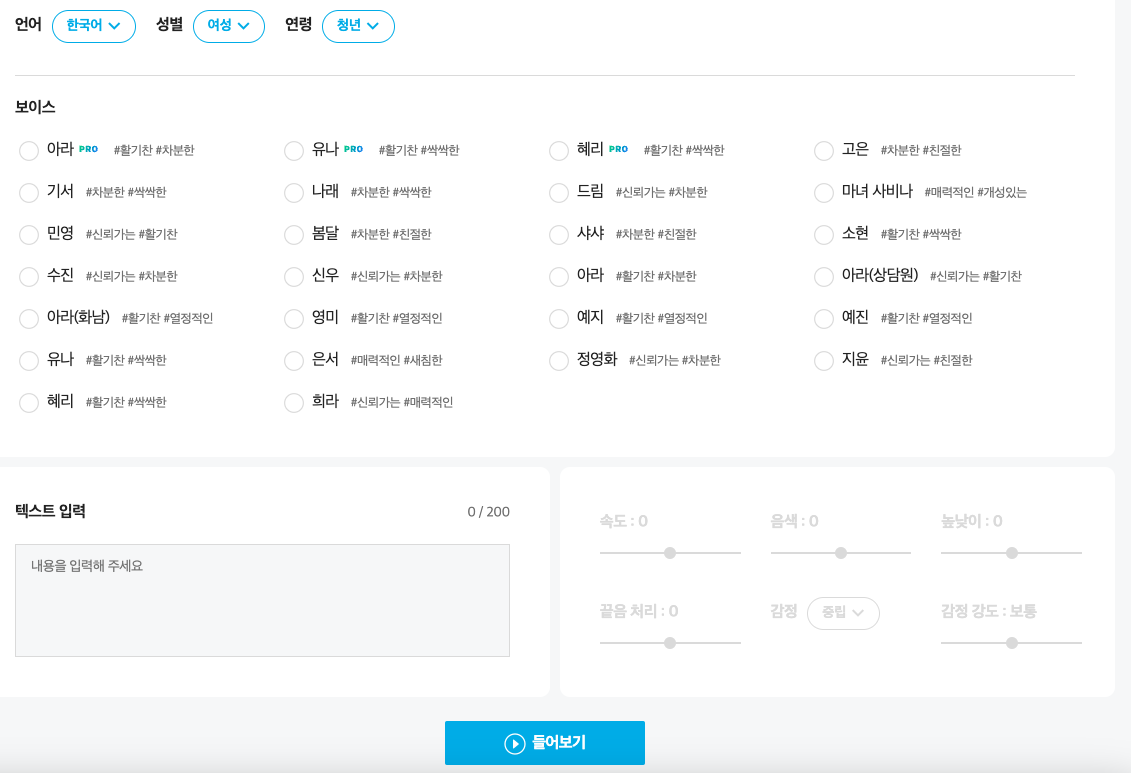Click the 들어보기 listen button
The height and width of the screenshot is (773, 1131).
point(545,743)
